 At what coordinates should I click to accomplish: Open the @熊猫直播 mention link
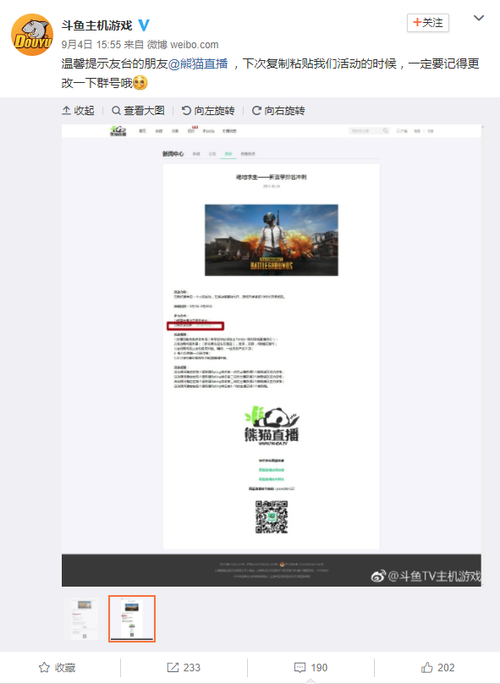[198, 64]
